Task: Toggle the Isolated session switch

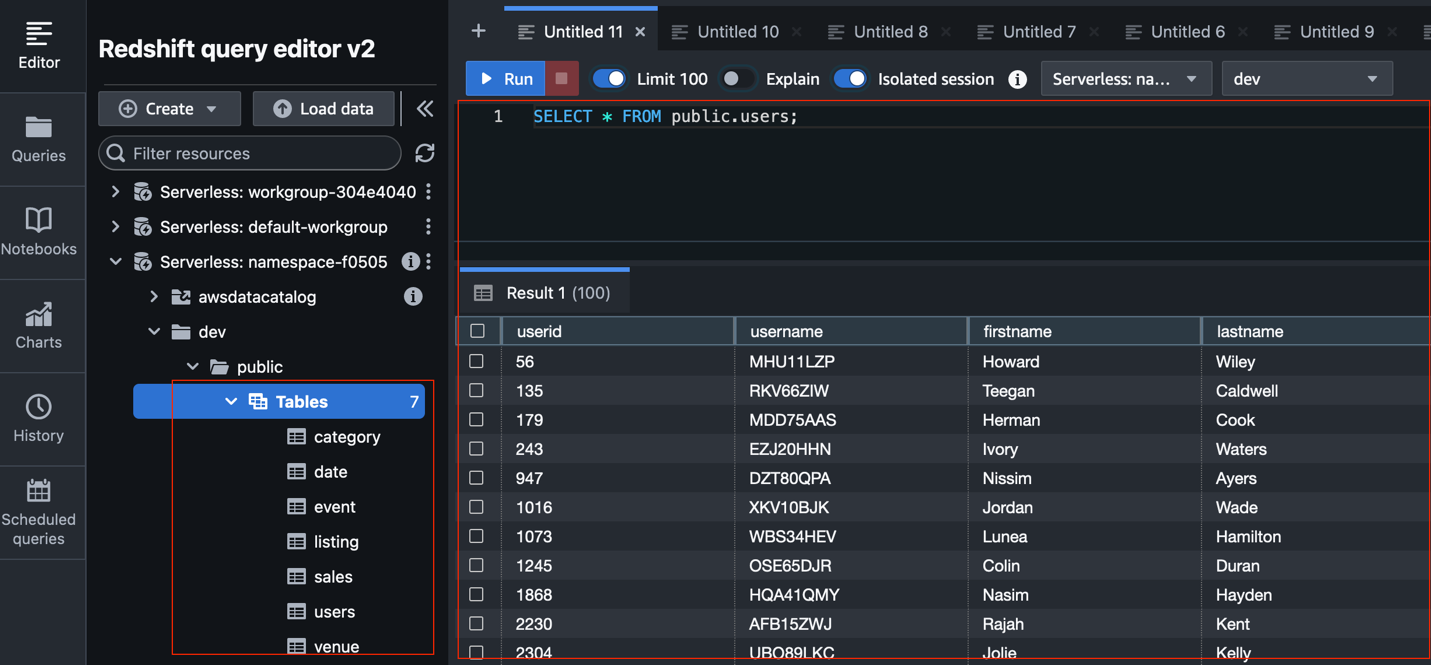Action: click(x=850, y=78)
